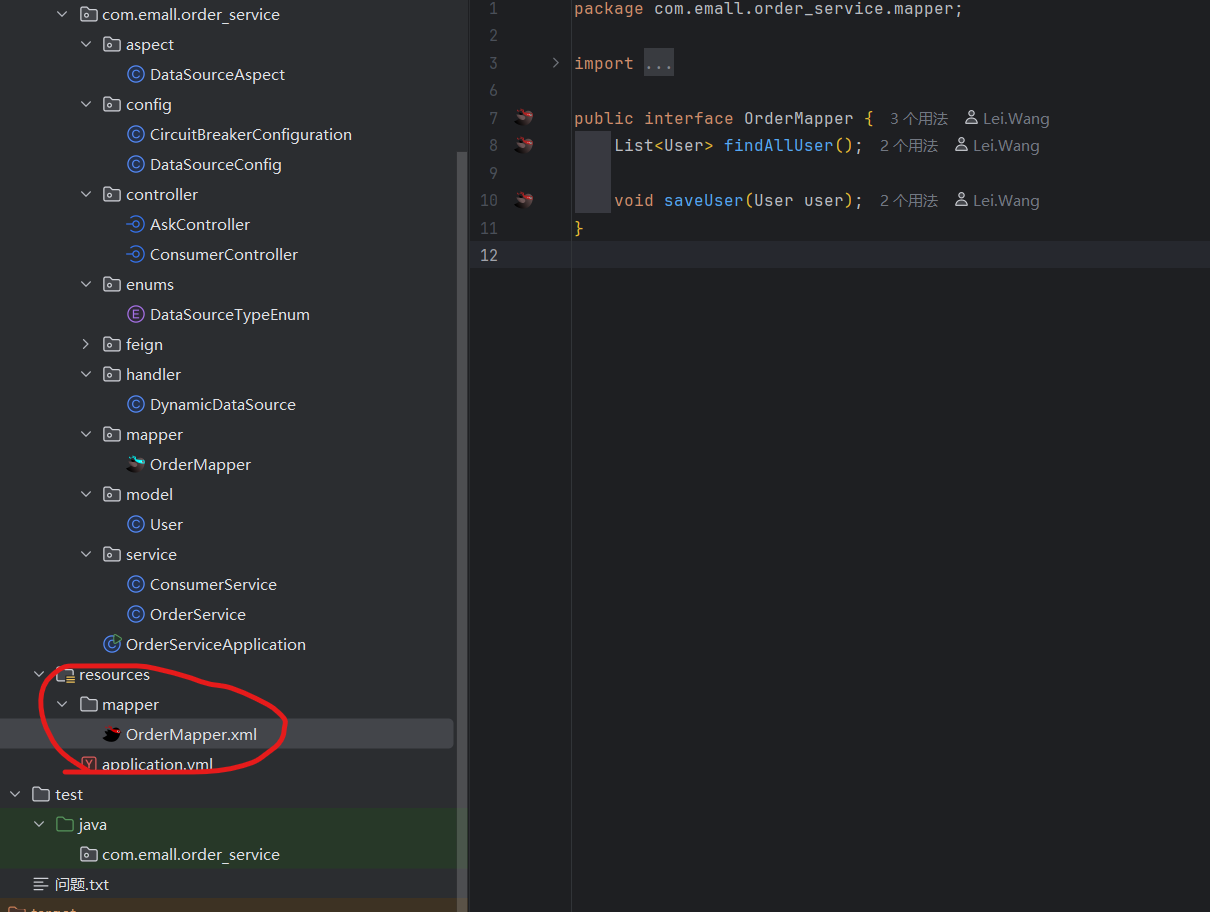Click the ConsumerController icon
1210x912 pixels.
(x=135, y=255)
